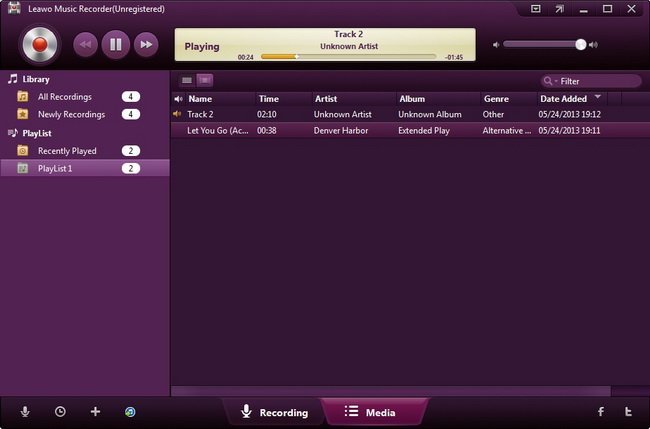
Task: Switch to list view mode
Action: coord(187,80)
